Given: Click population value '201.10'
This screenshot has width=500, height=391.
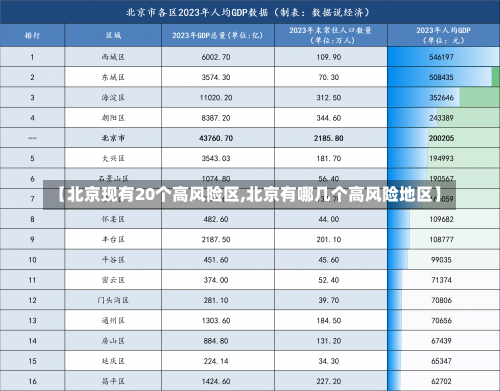Looking at the screenshot, I should (329, 239).
